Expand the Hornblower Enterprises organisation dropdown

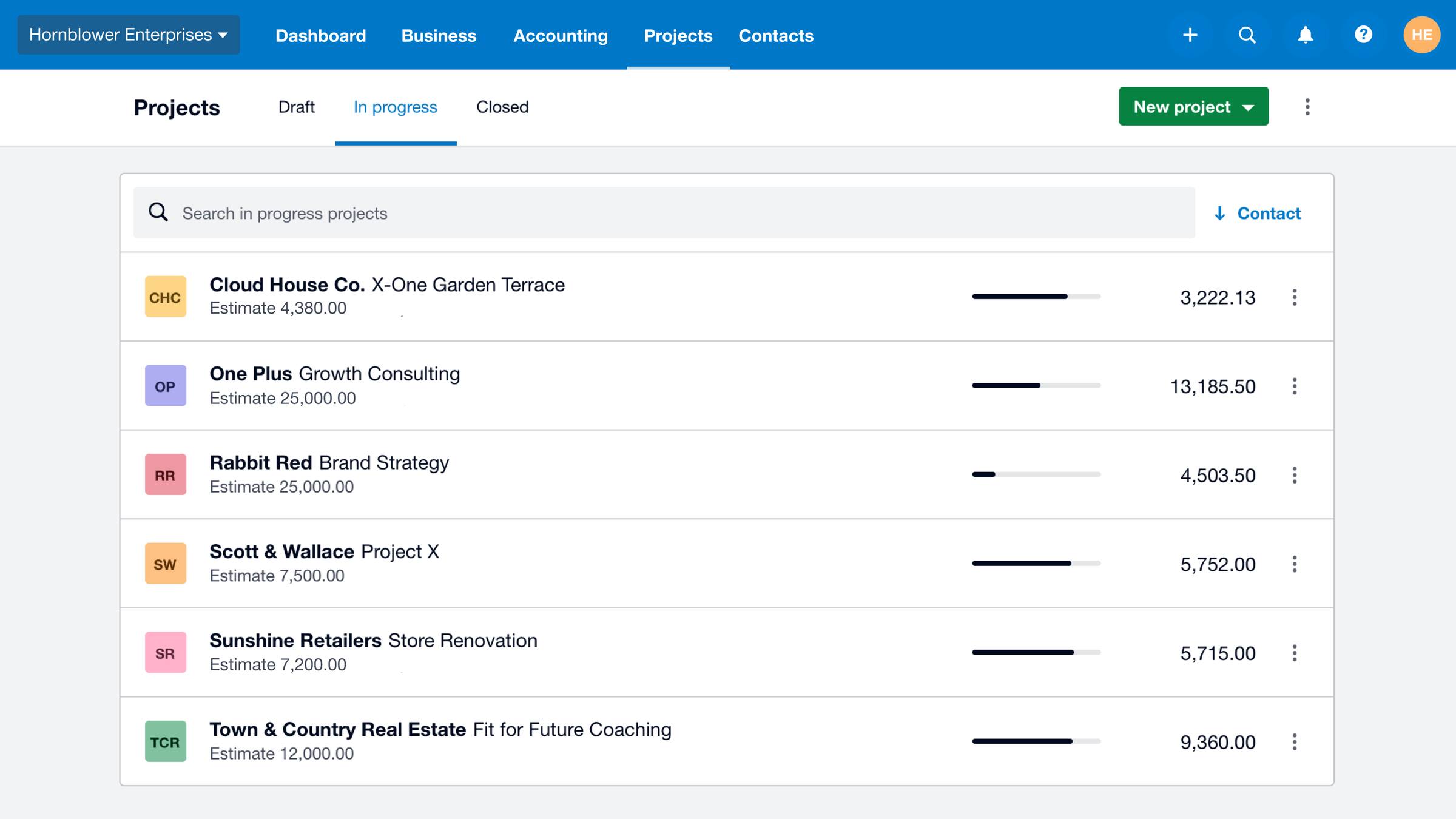(x=128, y=35)
